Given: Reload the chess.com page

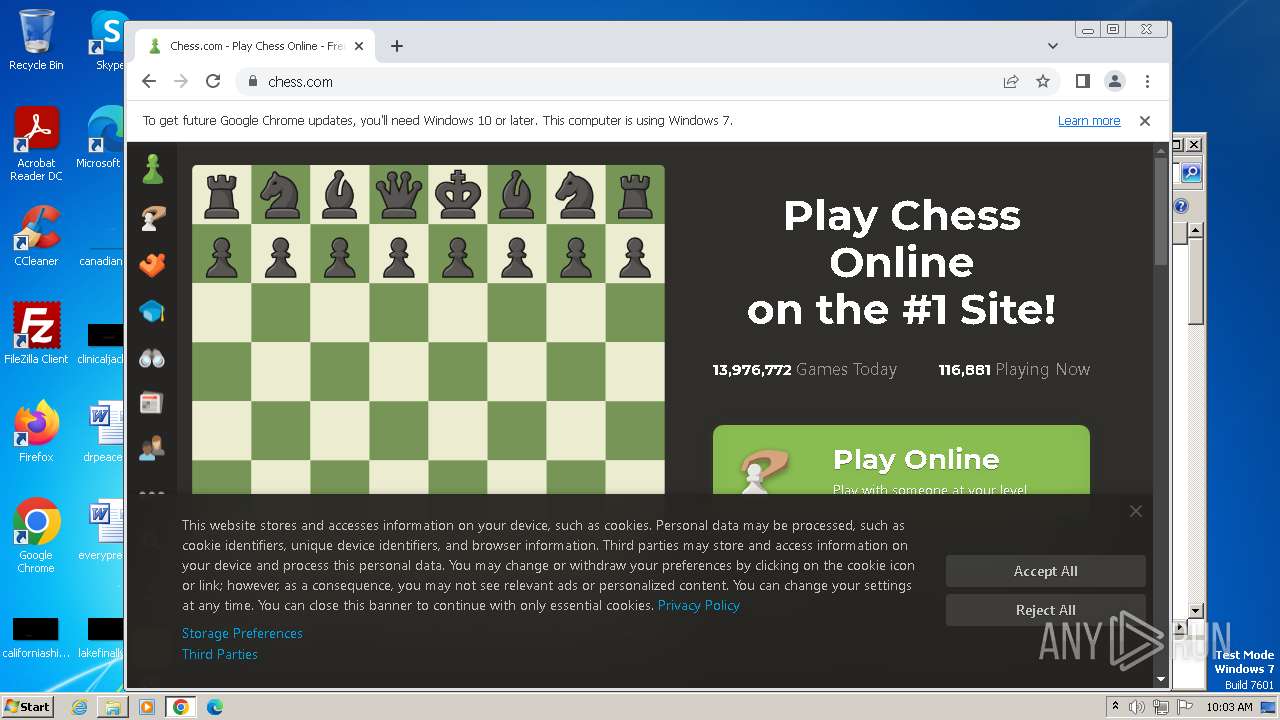Looking at the screenshot, I should pos(212,81).
